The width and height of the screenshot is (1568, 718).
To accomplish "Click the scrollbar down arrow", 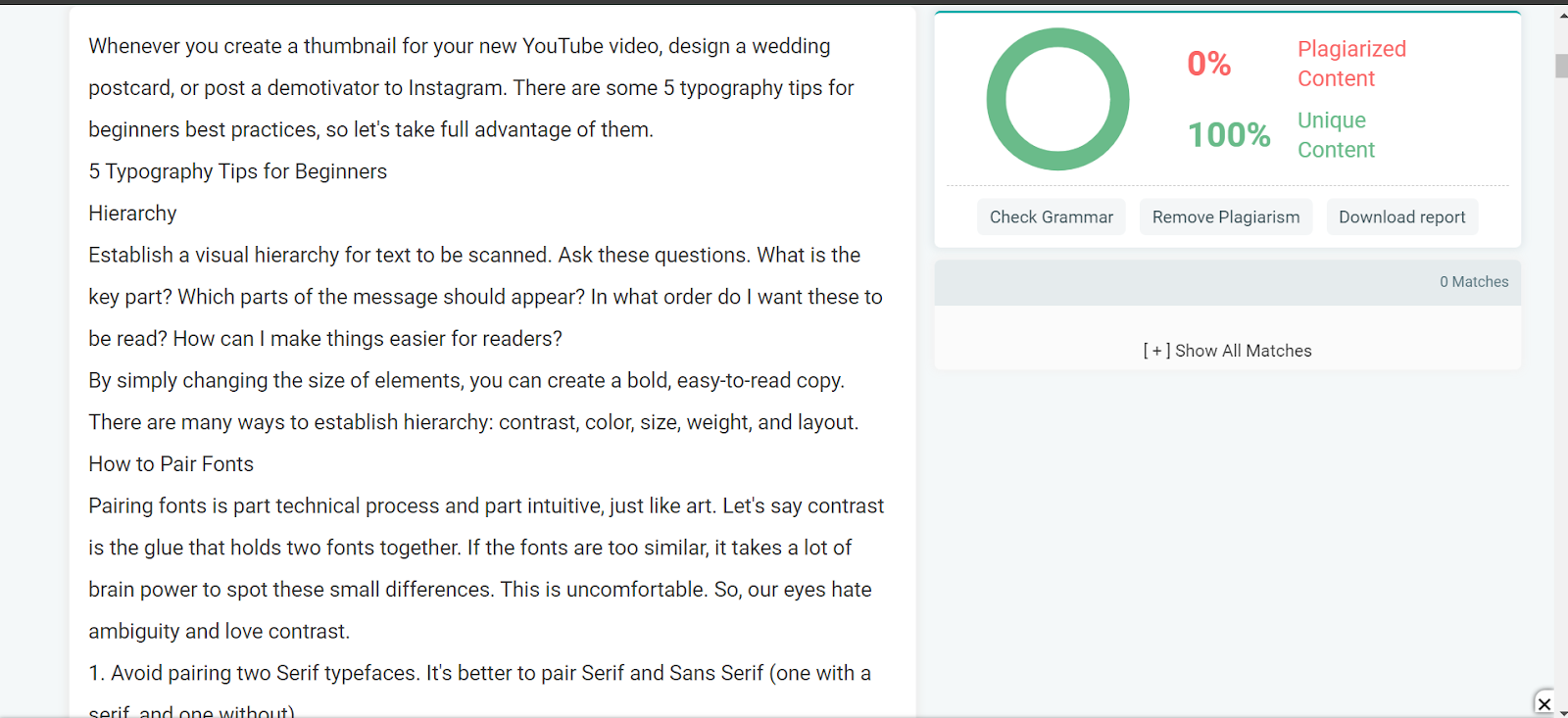I will coord(1561,712).
